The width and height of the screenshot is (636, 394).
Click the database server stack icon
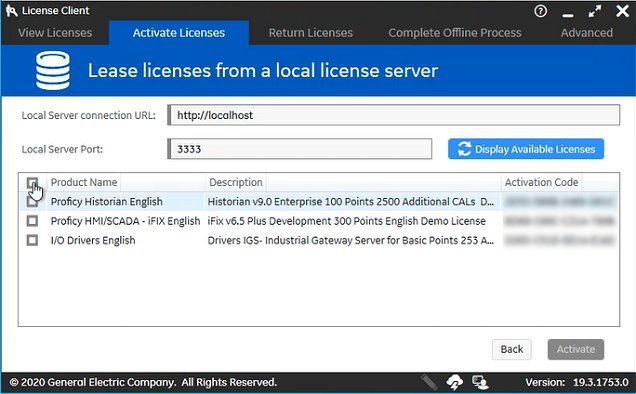pyautogui.click(x=53, y=70)
